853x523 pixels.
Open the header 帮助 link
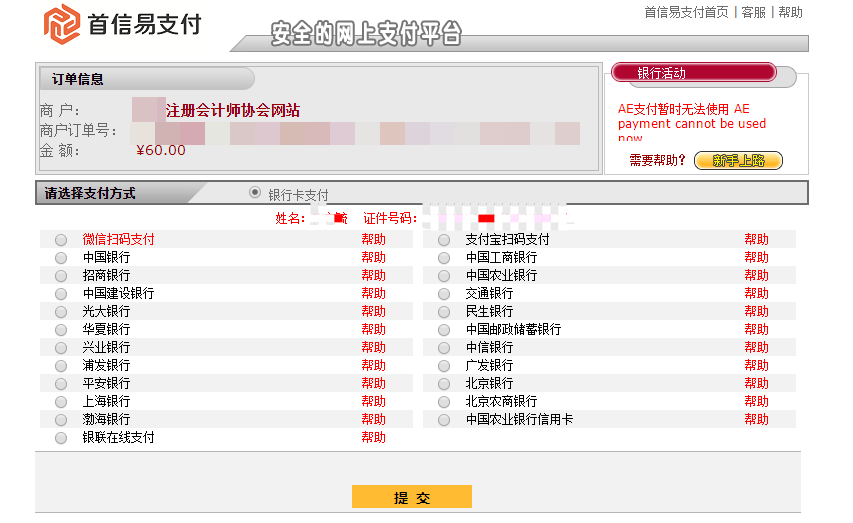(790, 12)
